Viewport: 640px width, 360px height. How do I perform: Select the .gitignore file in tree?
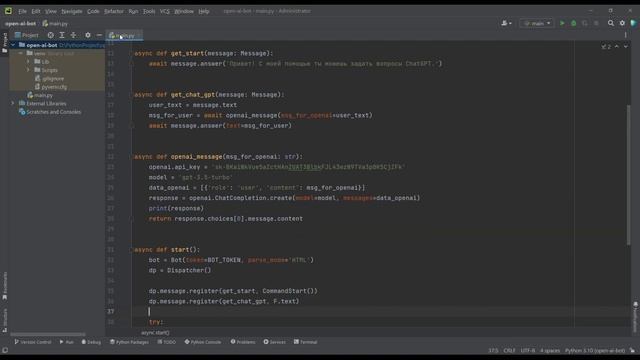pyautogui.click(x=49, y=78)
